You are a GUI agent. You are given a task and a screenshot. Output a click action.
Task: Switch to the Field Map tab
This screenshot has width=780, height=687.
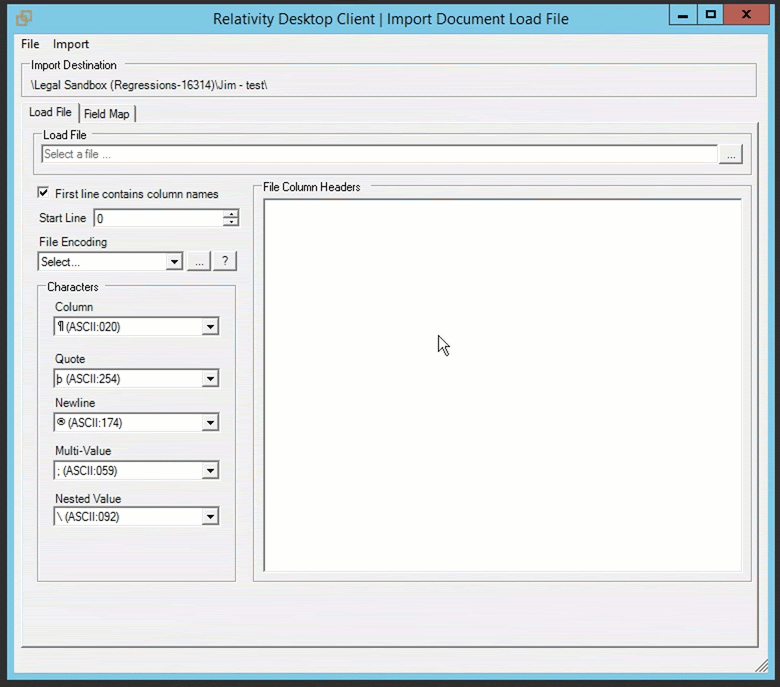[x=107, y=114]
